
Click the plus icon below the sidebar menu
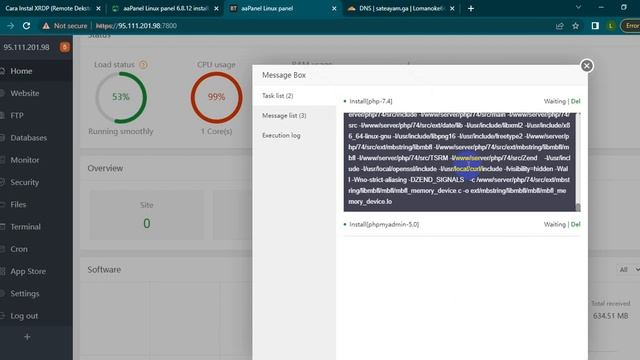[x=27, y=337]
